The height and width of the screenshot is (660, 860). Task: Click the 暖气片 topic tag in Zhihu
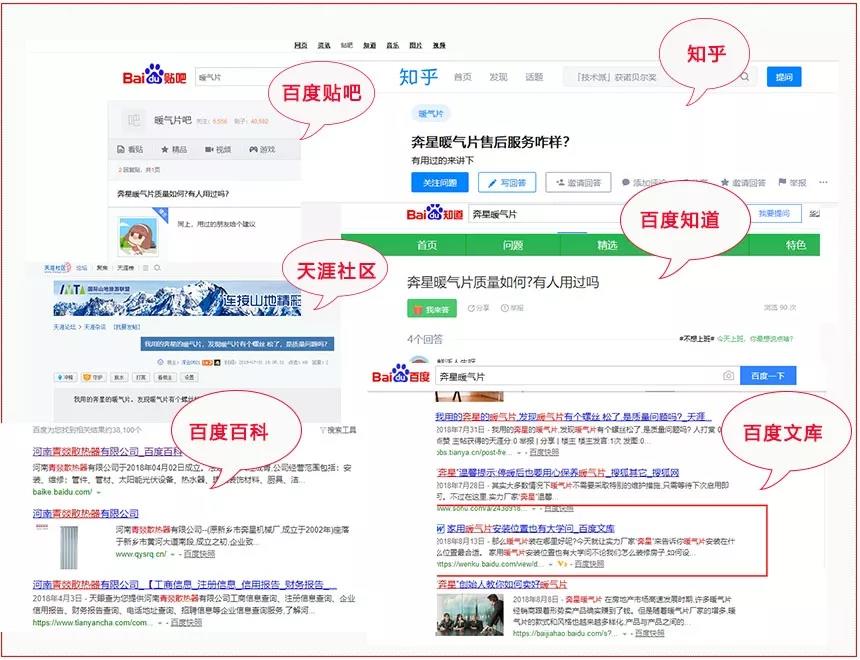[431, 114]
